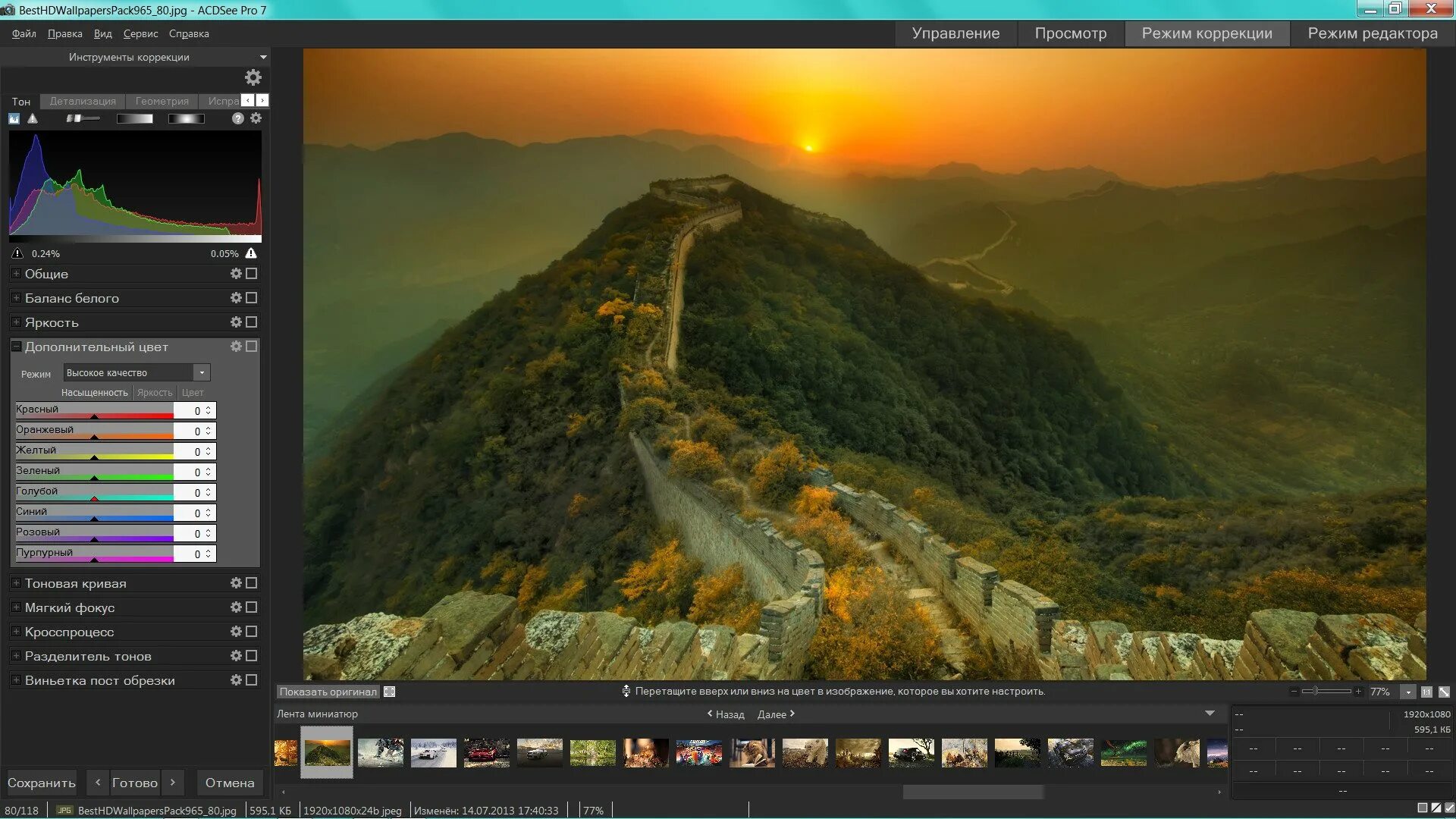This screenshot has width=1456, height=819.
Task: Expand the Общие group
Action: click(16, 274)
